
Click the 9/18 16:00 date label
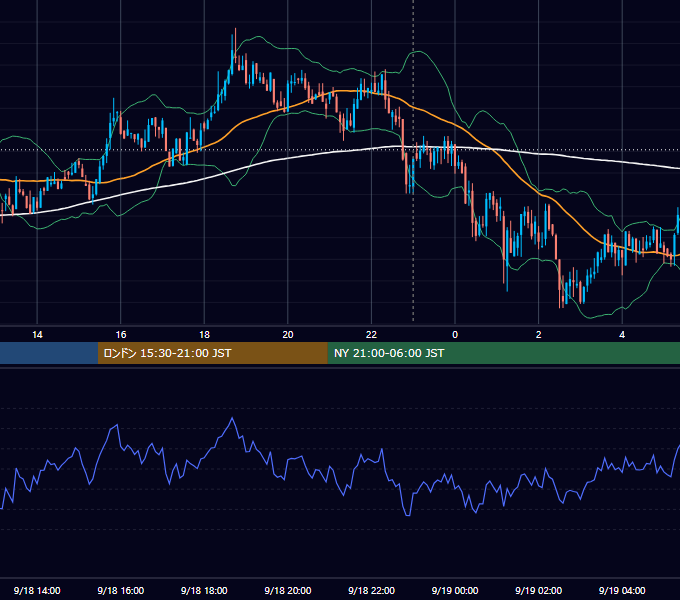[121, 590]
